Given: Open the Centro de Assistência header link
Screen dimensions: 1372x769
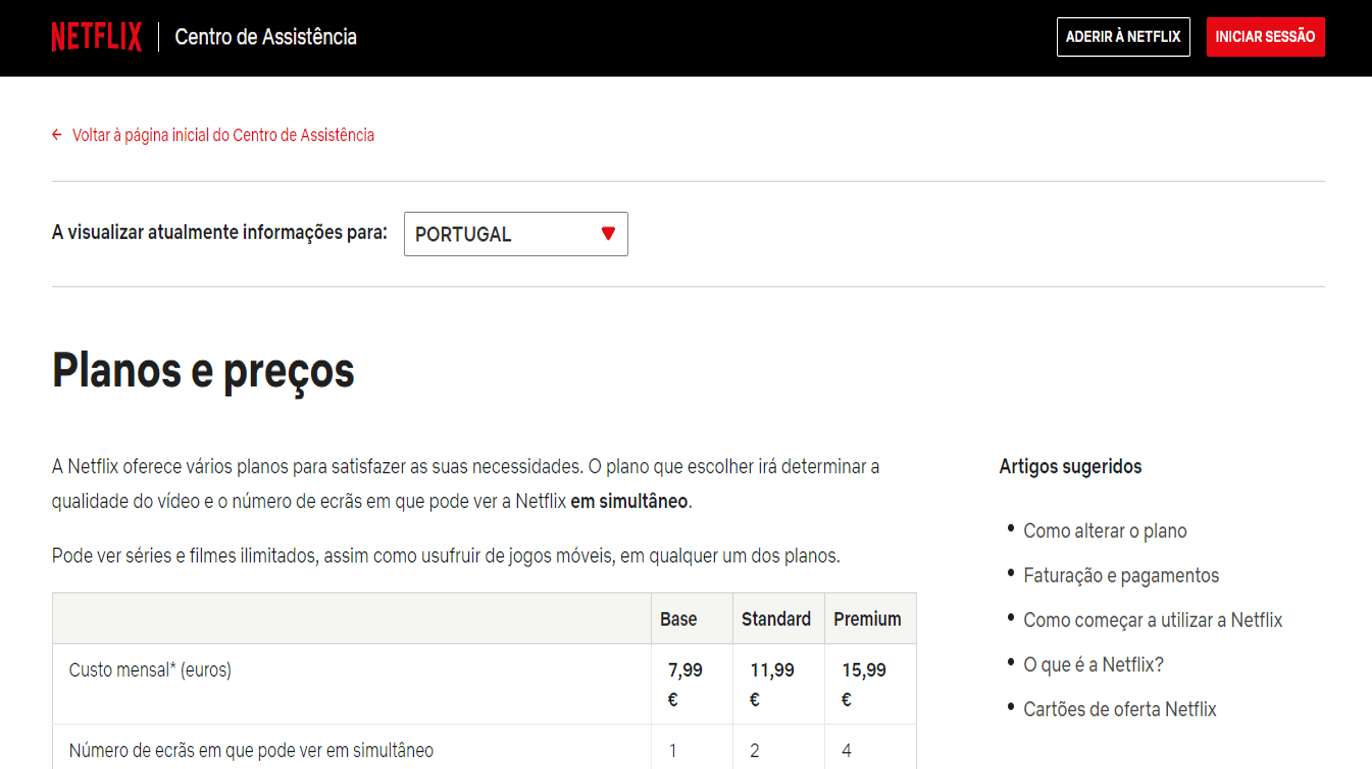Looking at the screenshot, I should click(265, 37).
